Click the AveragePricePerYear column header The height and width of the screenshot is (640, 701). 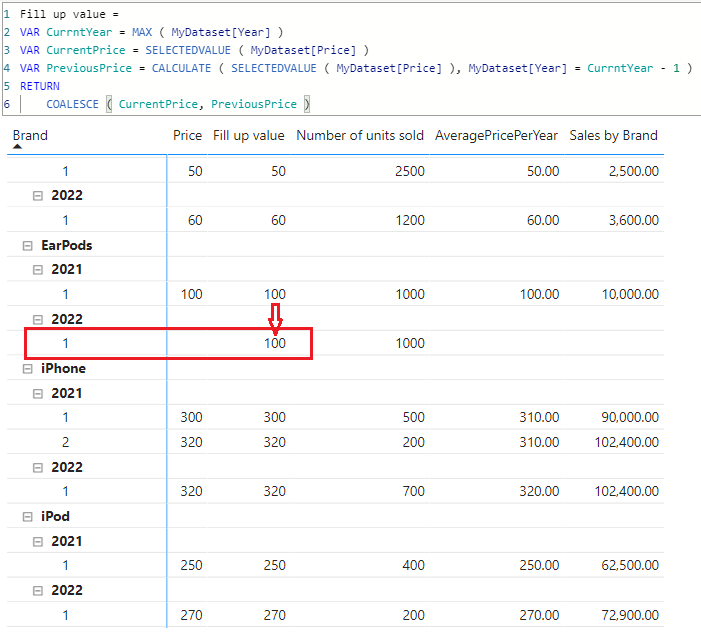click(496, 135)
